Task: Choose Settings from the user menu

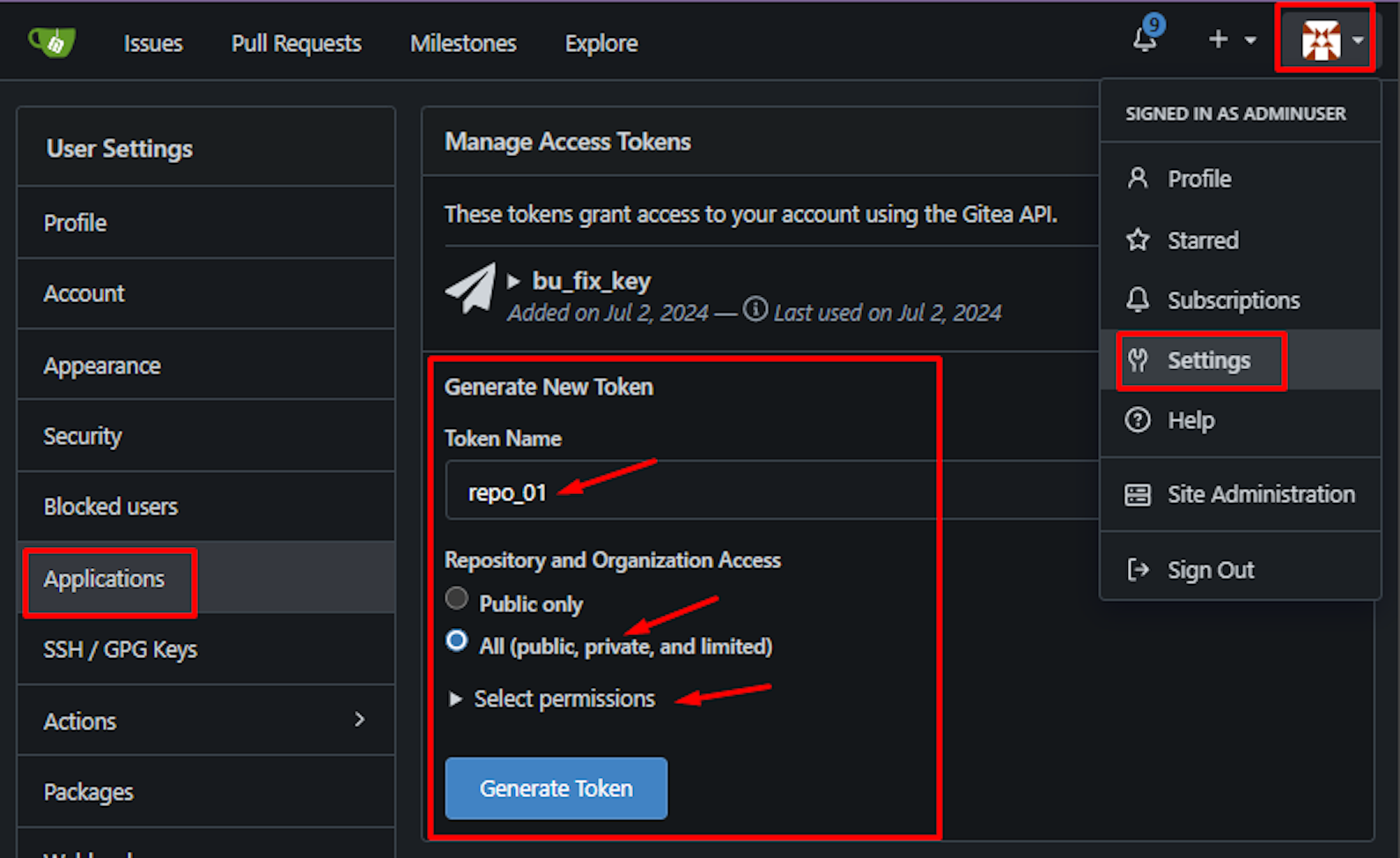Action: tap(1208, 360)
